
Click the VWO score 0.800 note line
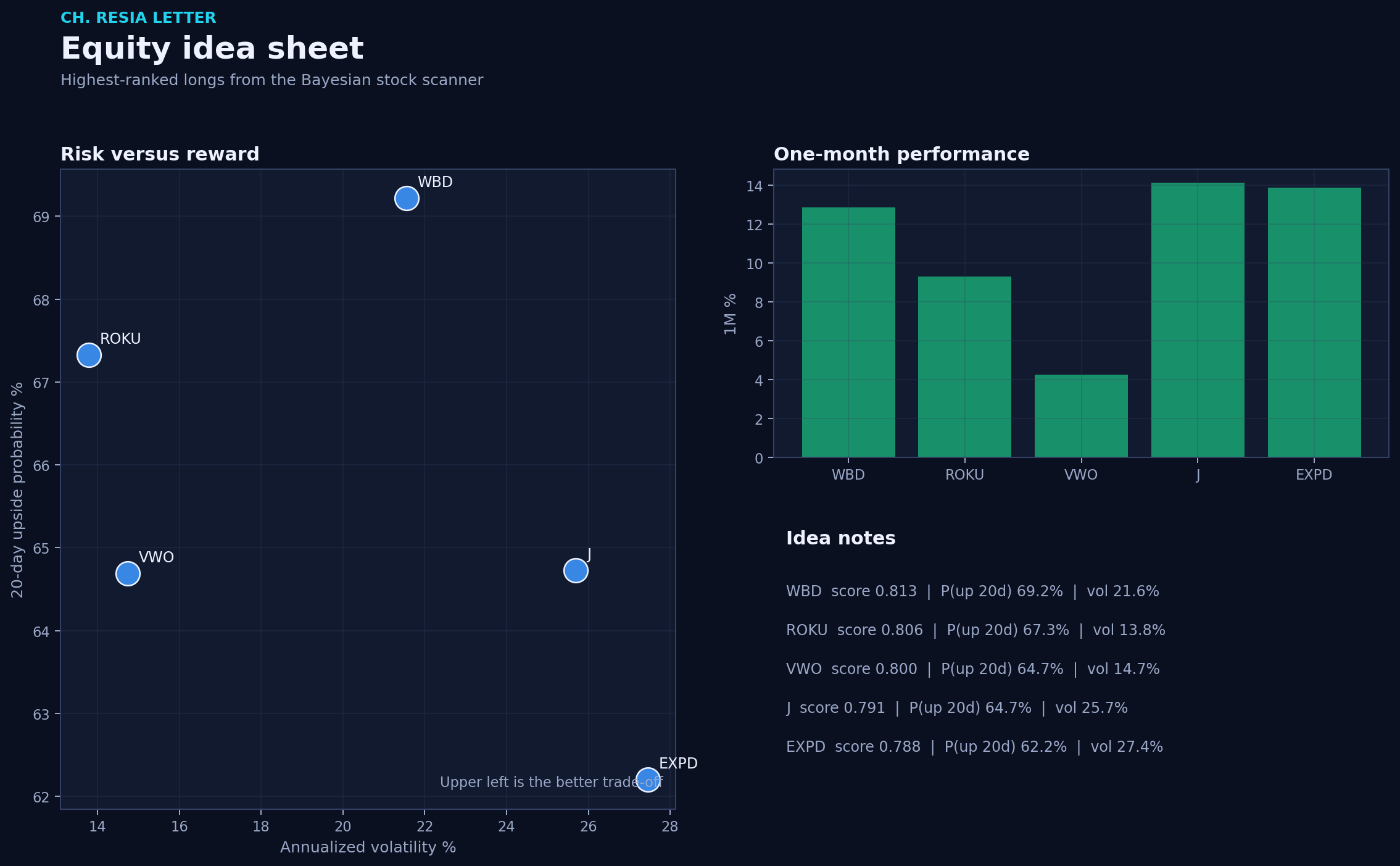point(973,669)
